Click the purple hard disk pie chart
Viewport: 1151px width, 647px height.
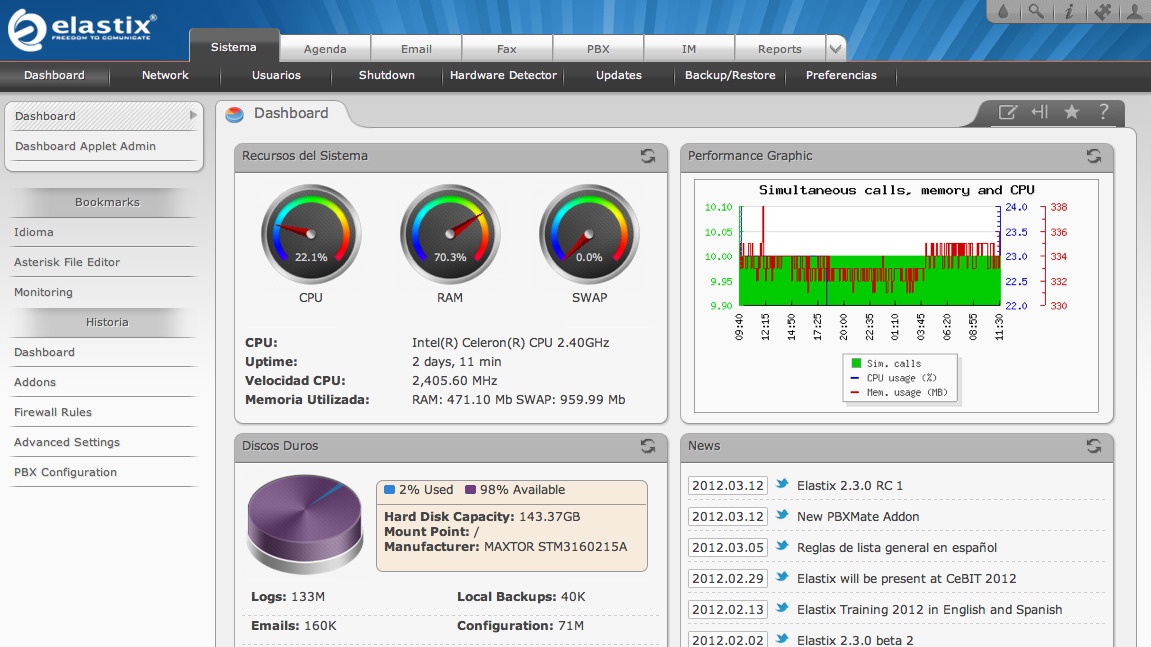pos(305,524)
